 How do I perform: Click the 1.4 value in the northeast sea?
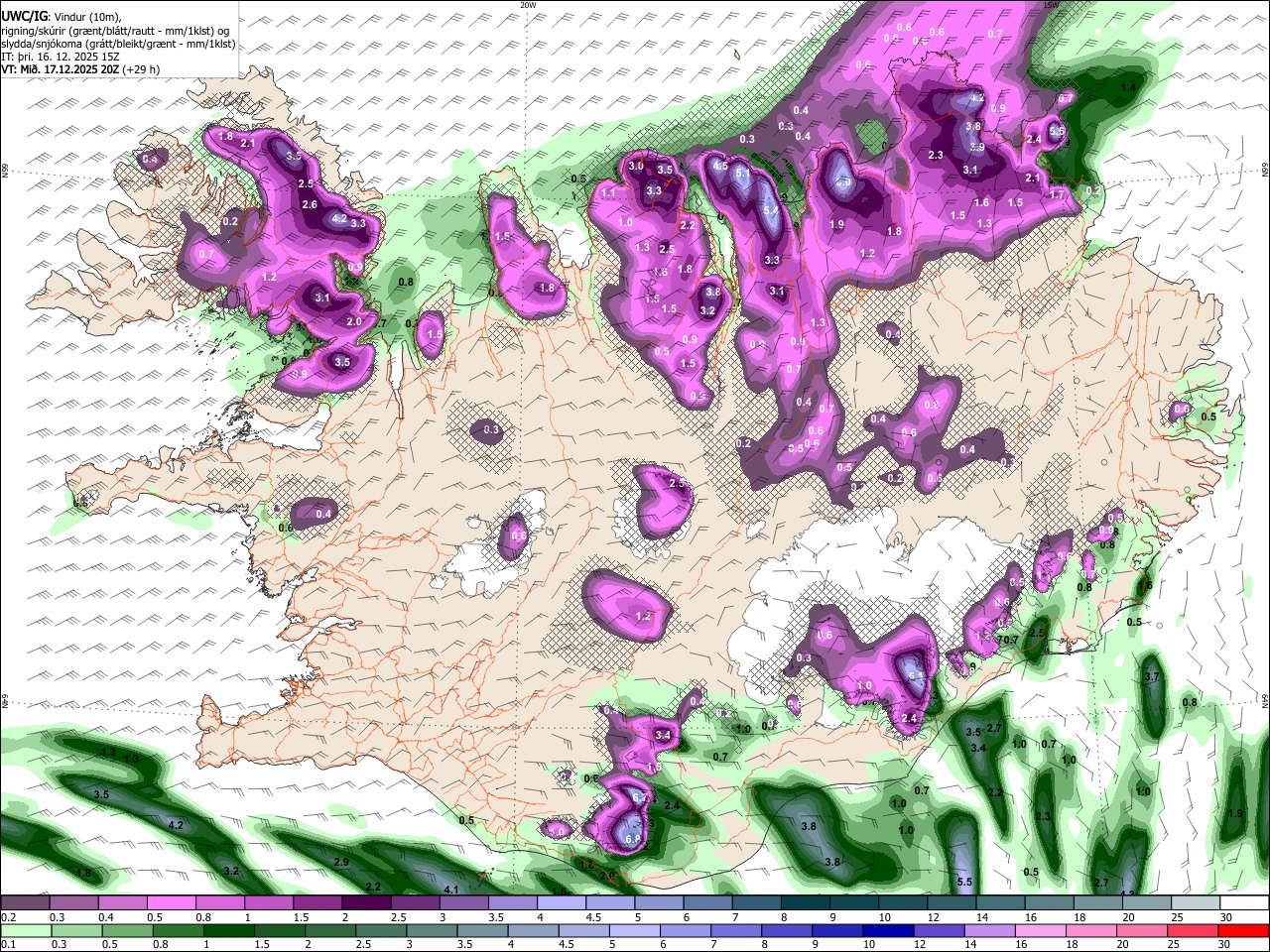1128,88
